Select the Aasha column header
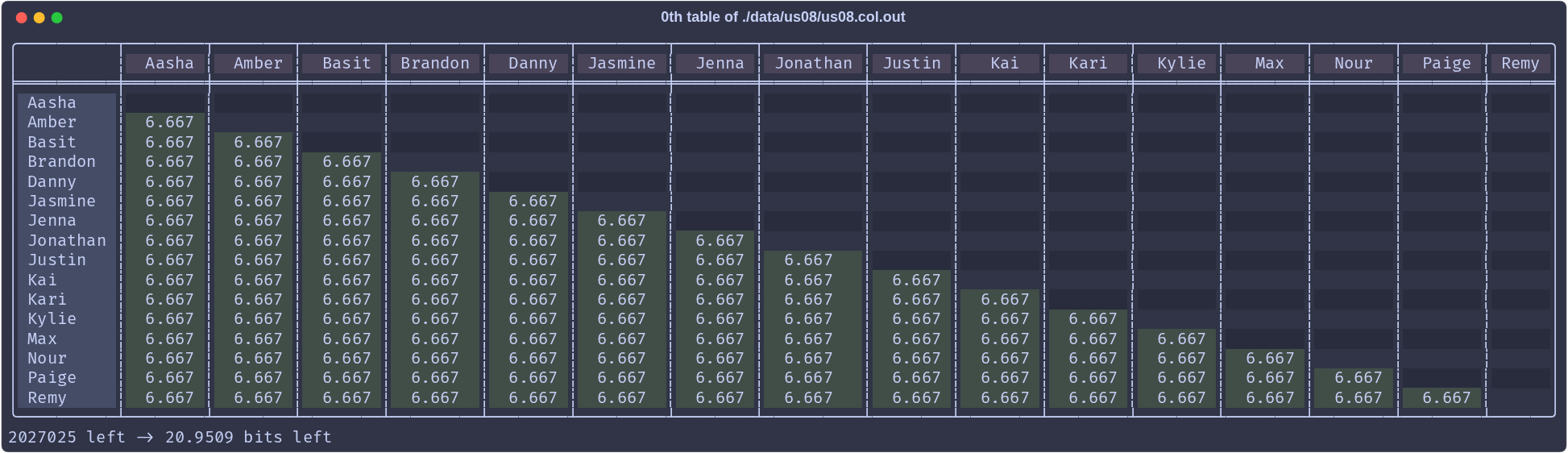 165,64
